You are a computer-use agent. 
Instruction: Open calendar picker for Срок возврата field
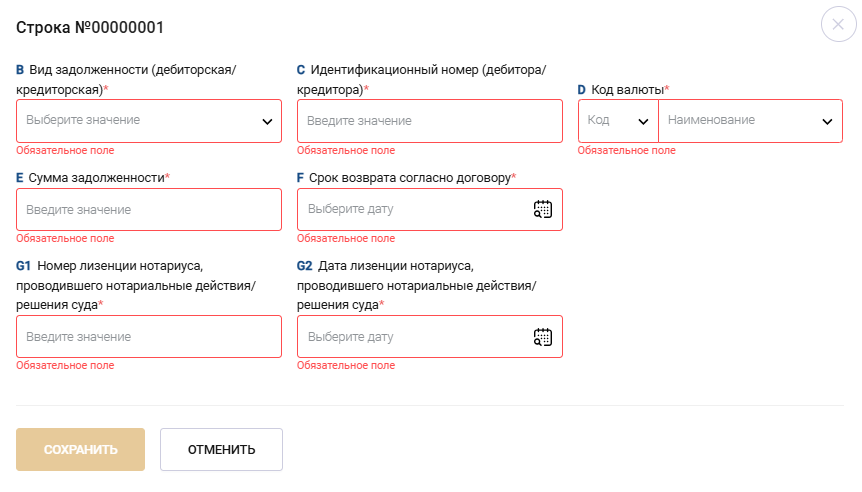point(542,209)
